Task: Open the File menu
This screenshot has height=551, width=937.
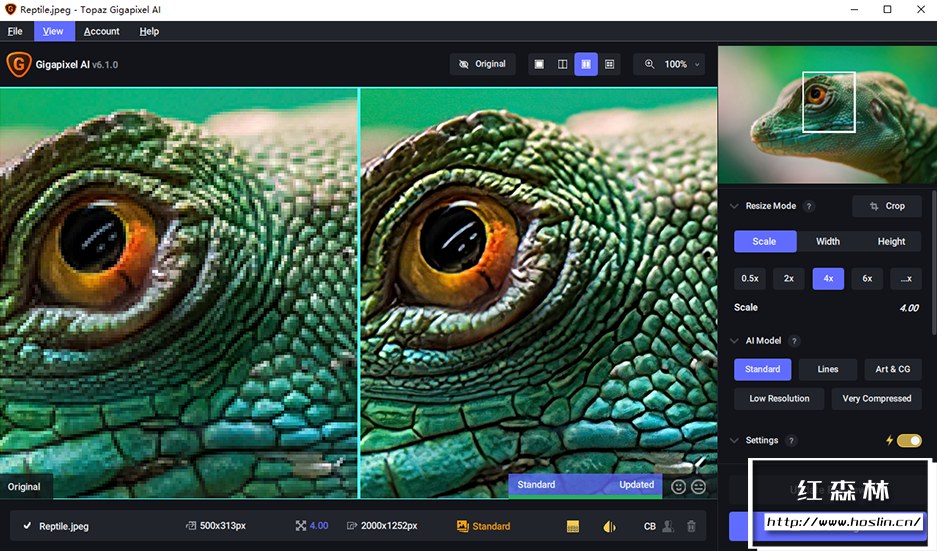Action: tap(15, 31)
